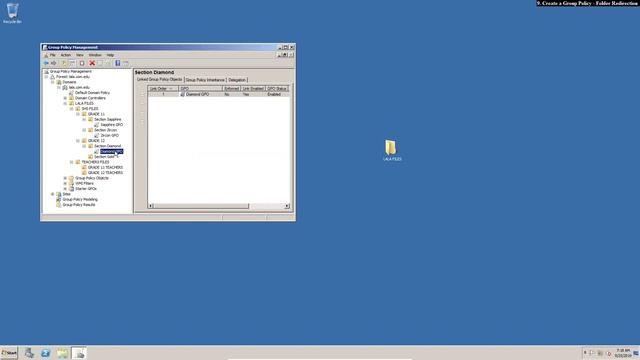Select Section Sapphire in the tree

pos(107,119)
